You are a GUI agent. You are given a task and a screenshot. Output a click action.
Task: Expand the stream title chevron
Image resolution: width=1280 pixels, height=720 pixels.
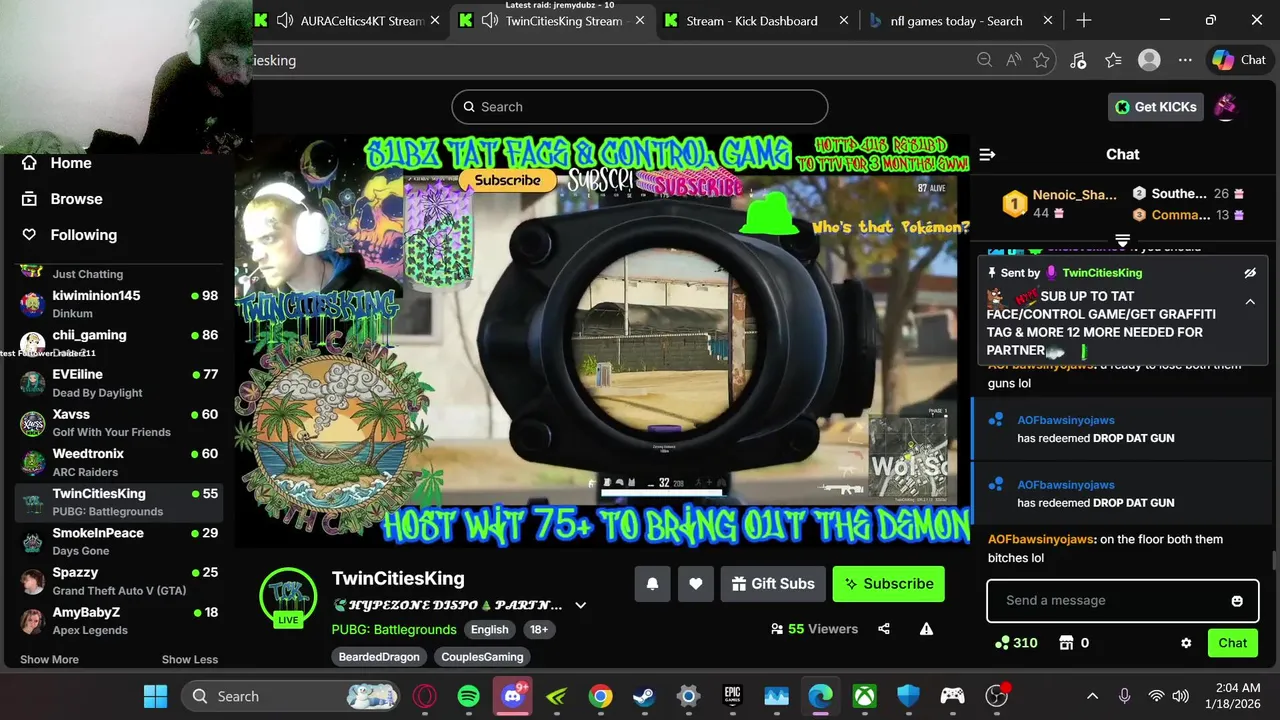coord(580,605)
